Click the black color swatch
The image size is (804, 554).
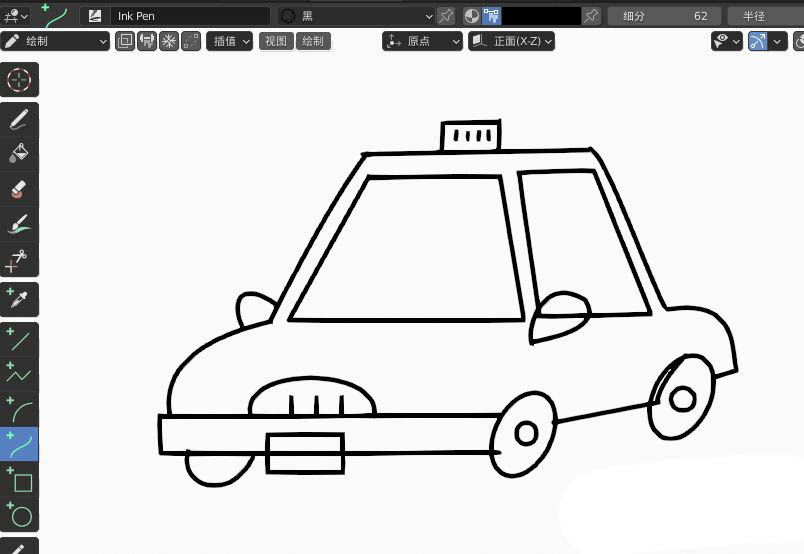click(x=541, y=16)
